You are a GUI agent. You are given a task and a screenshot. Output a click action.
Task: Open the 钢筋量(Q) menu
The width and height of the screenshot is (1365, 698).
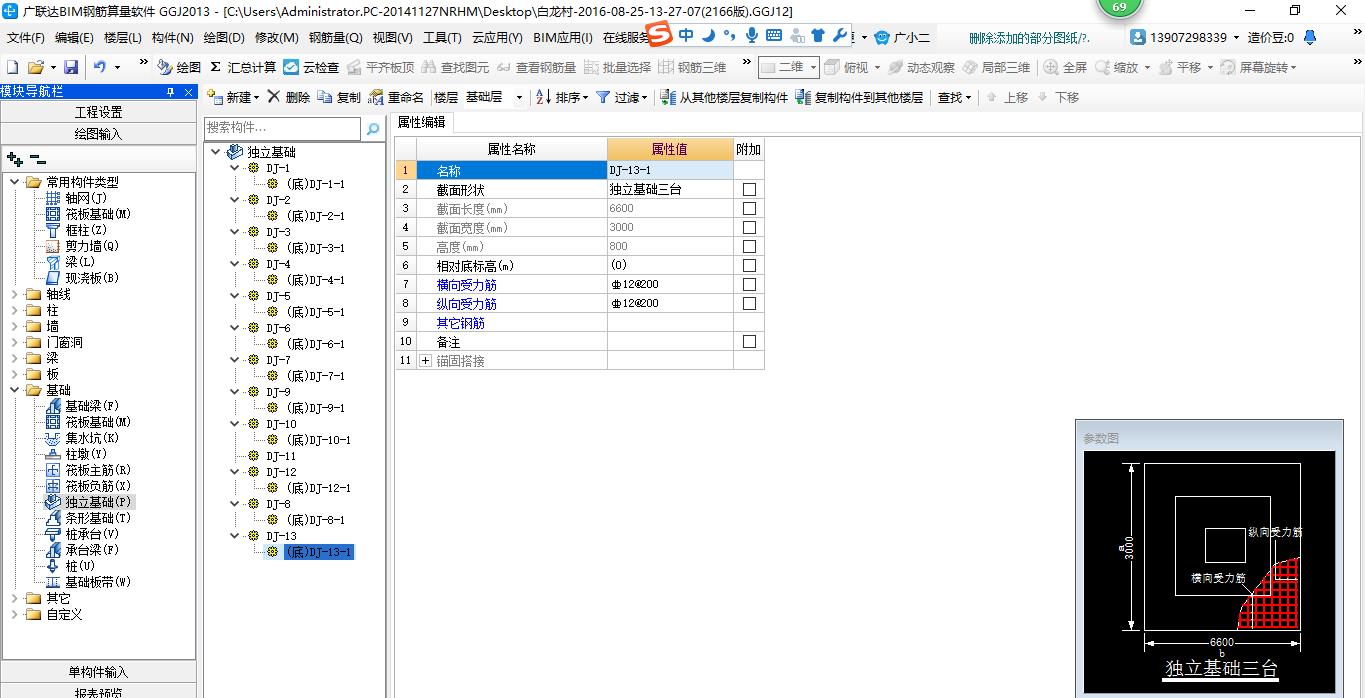pyautogui.click(x=335, y=37)
